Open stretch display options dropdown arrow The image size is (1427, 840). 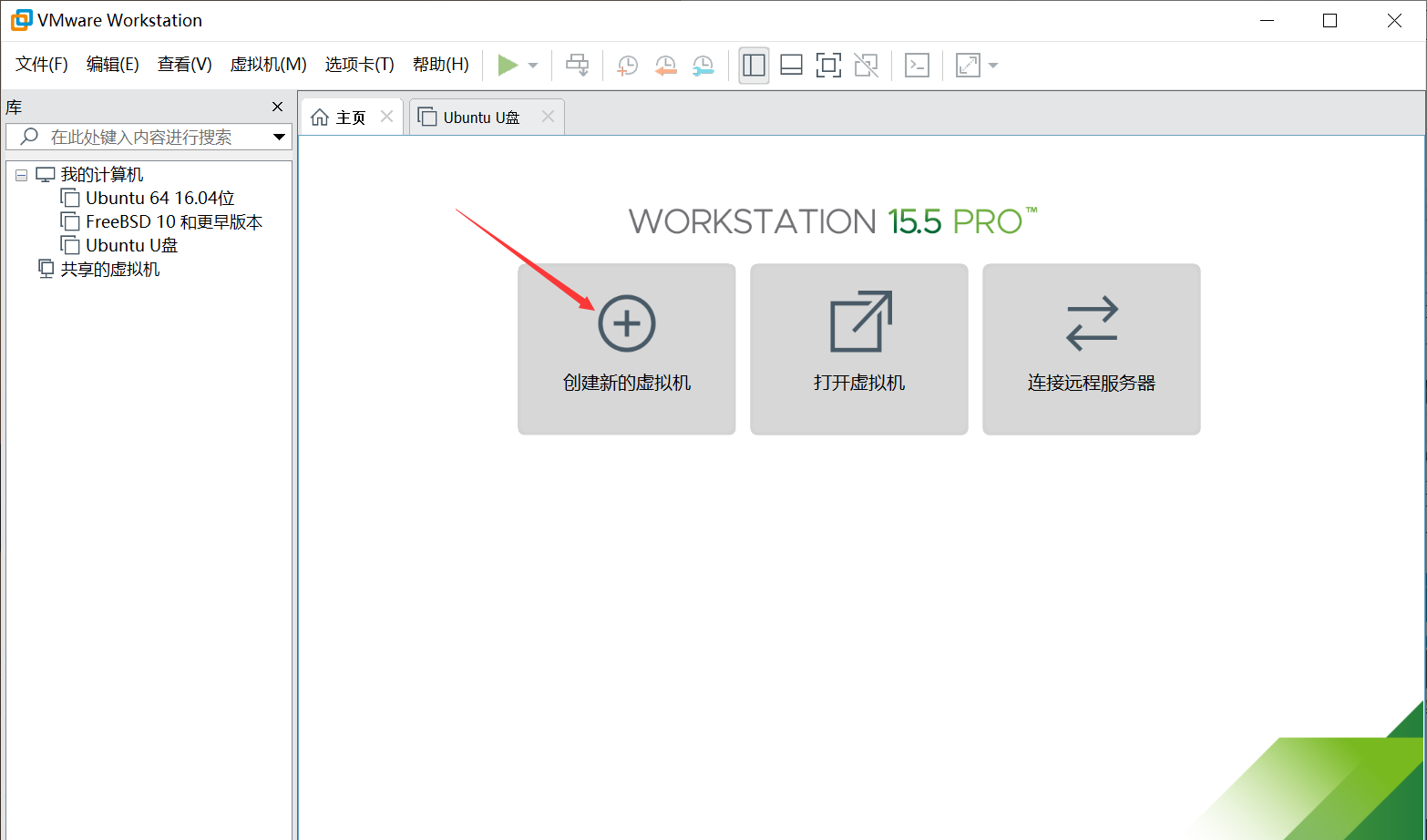click(993, 66)
